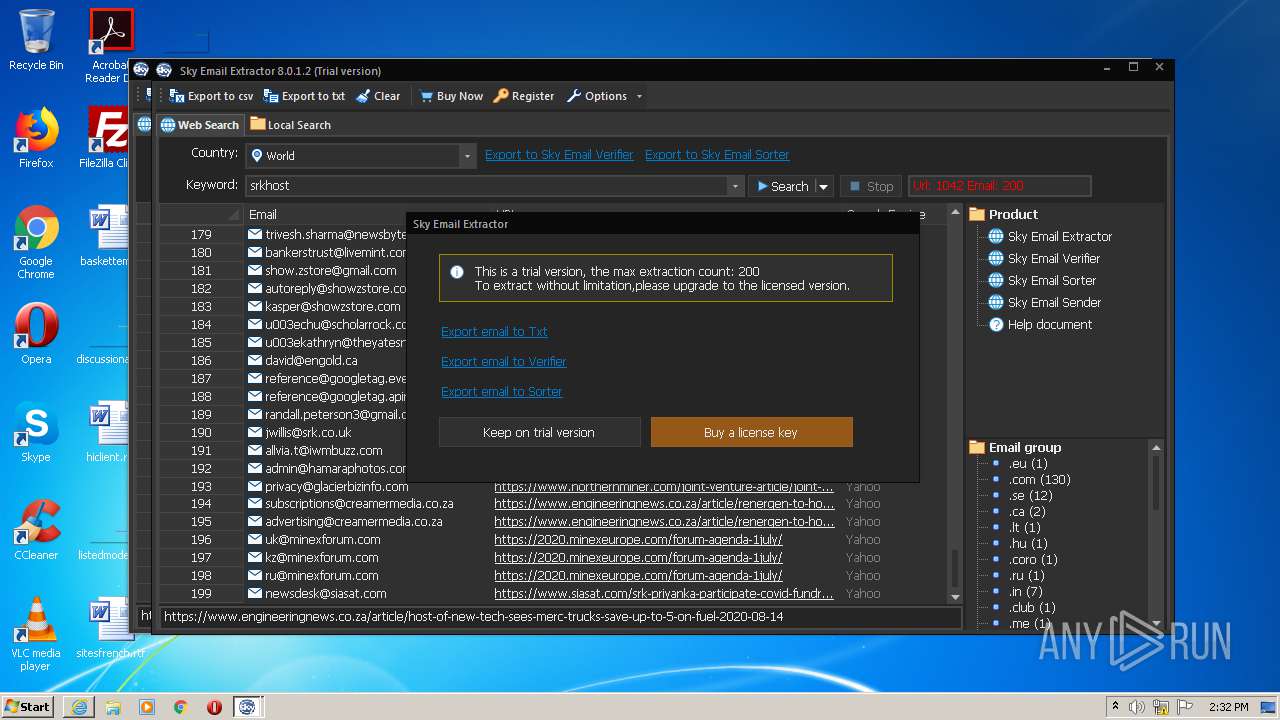The width and height of the screenshot is (1280, 720).
Task: Click the Register key button
Action: (523, 96)
